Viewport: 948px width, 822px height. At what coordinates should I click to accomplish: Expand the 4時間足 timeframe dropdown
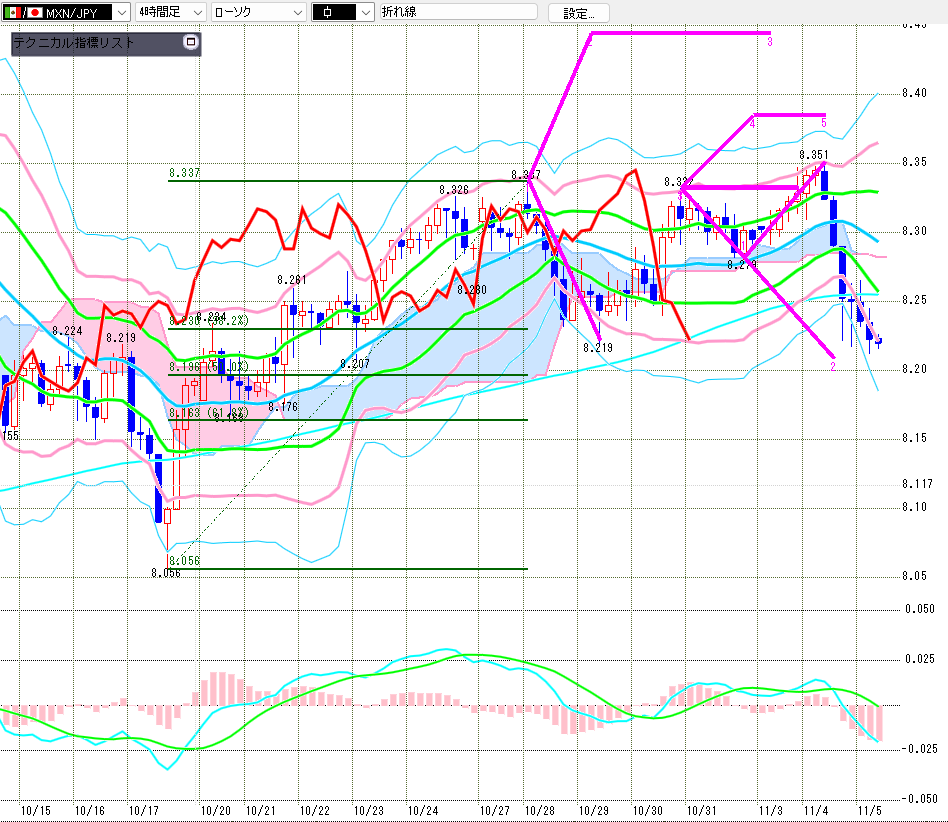pyautogui.click(x=196, y=12)
